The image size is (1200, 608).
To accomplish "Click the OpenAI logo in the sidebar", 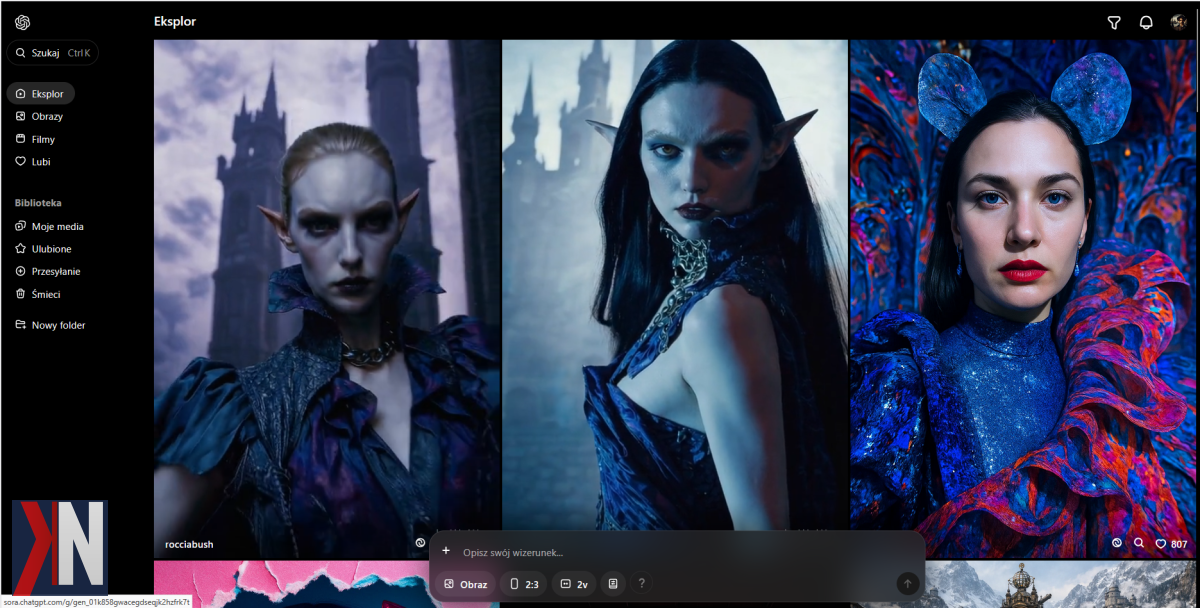I will (x=22, y=22).
